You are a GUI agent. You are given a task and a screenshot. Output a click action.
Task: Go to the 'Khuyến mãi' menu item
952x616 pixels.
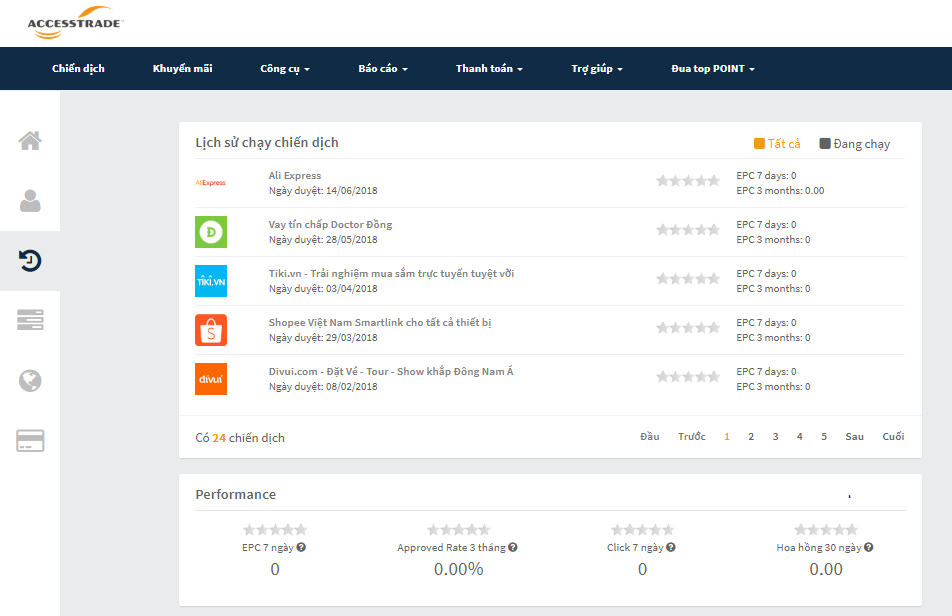[x=182, y=69]
